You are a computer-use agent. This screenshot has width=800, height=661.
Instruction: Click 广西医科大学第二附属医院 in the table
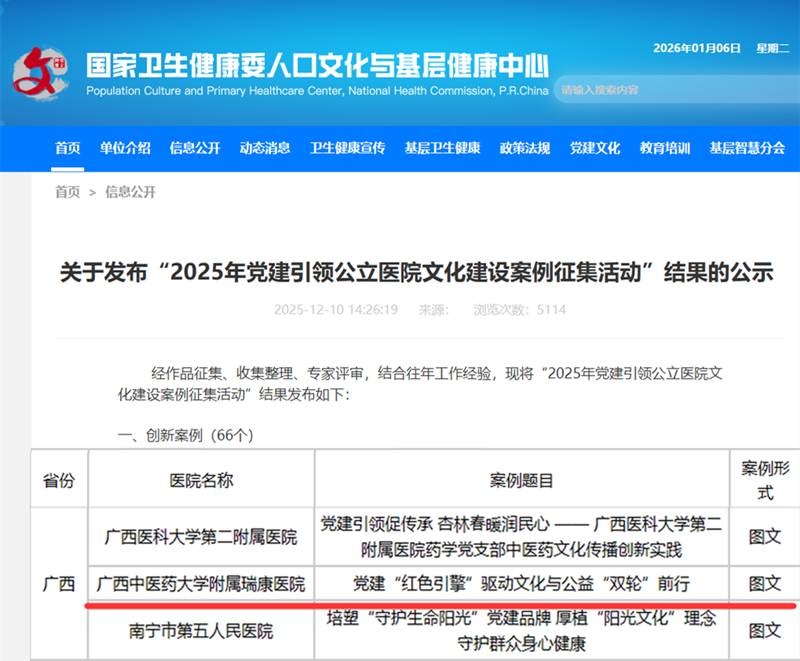[x=200, y=535]
